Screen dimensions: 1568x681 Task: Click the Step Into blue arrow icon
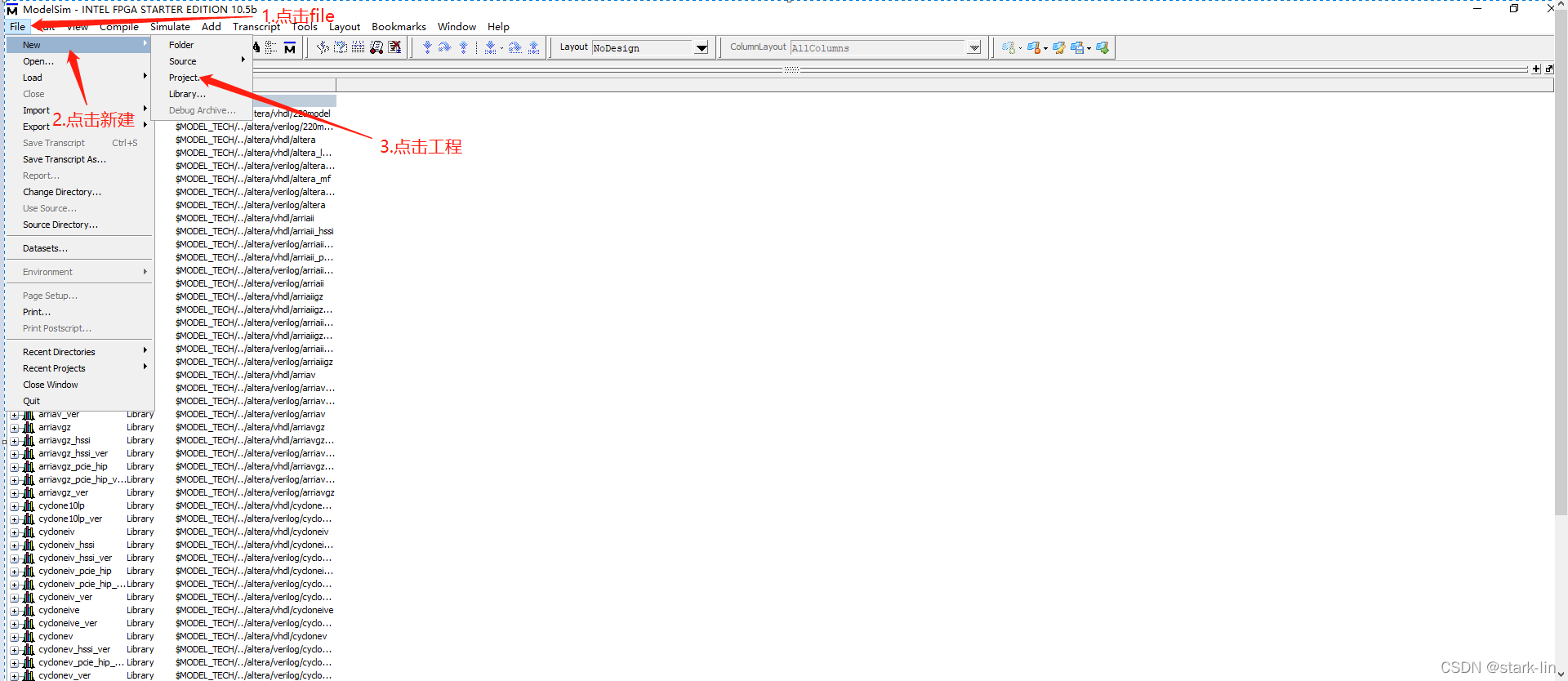426,47
